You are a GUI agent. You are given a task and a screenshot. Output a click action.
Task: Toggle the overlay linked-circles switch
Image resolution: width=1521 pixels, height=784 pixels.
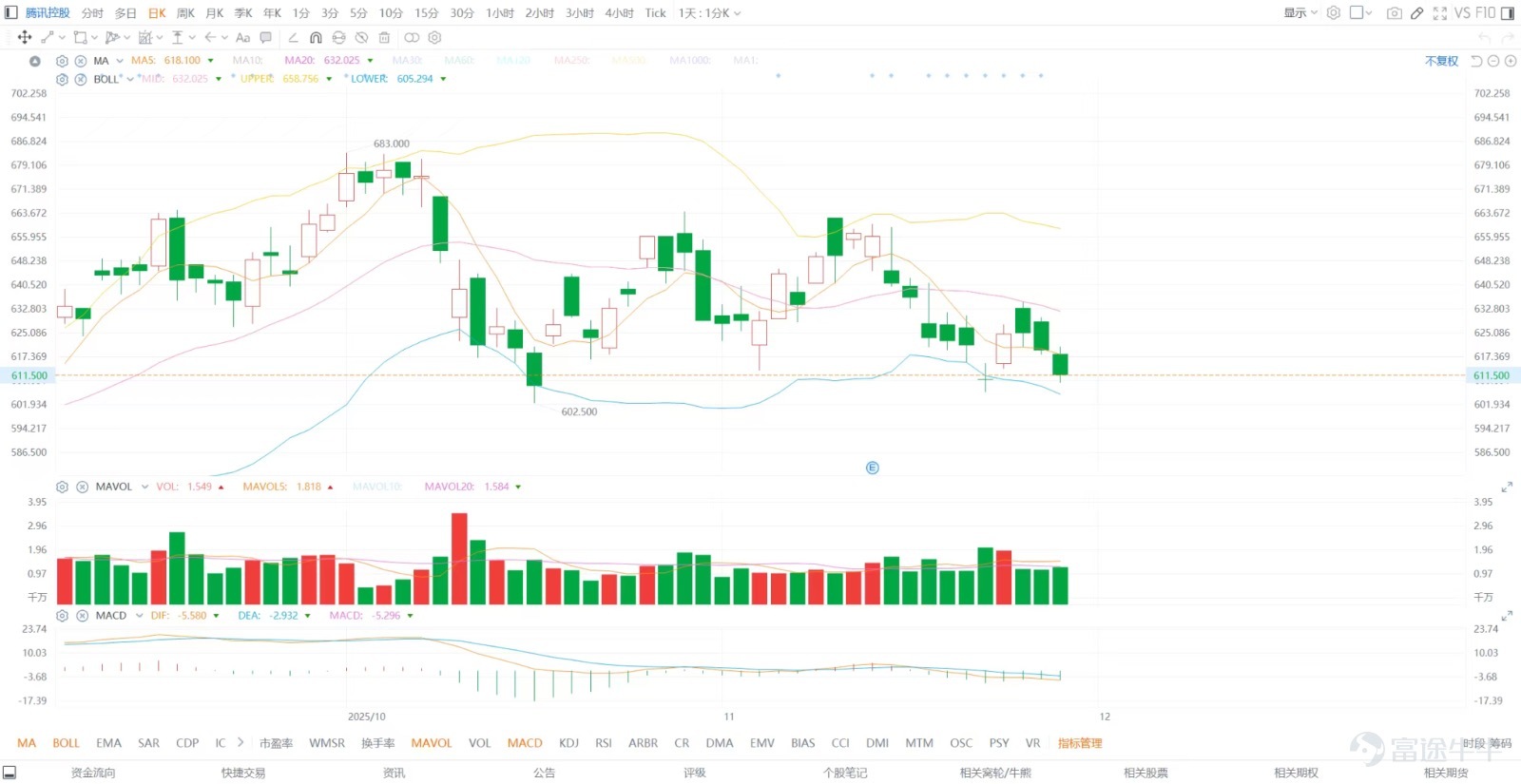click(412, 38)
